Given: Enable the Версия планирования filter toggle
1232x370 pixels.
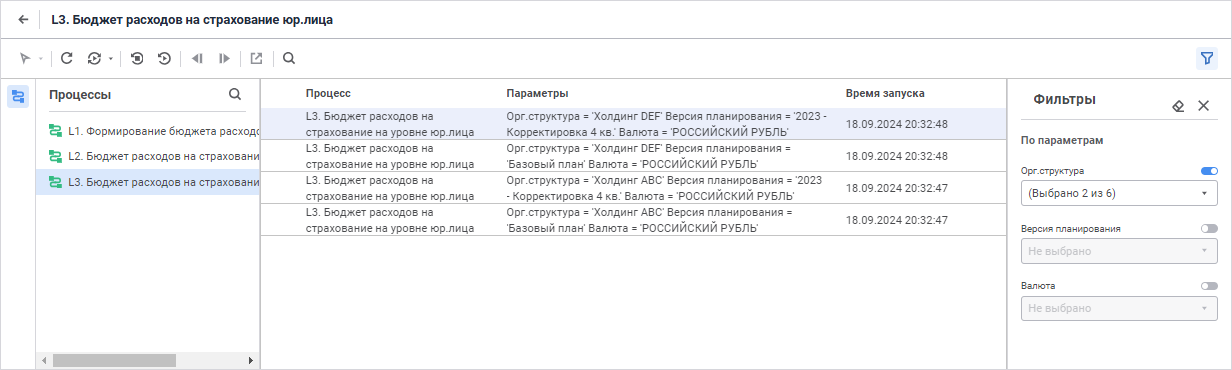Looking at the screenshot, I should pyautogui.click(x=1209, y=228).
